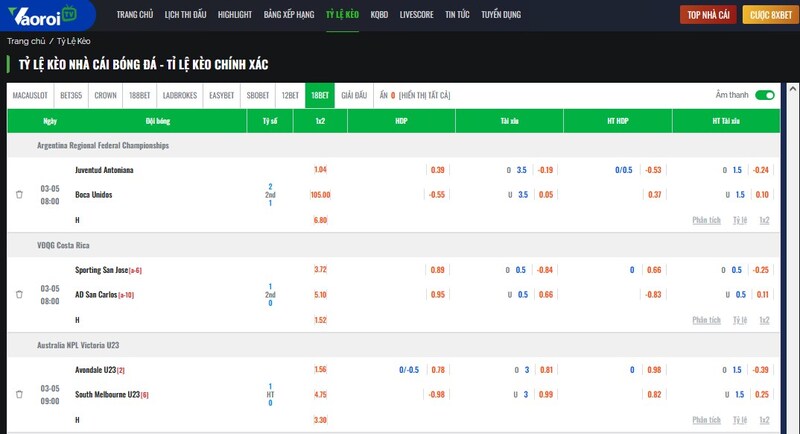The image size is (800, 434).
Task: Switch to the BET365 bookmaker tab
Action: click(71, 95)
